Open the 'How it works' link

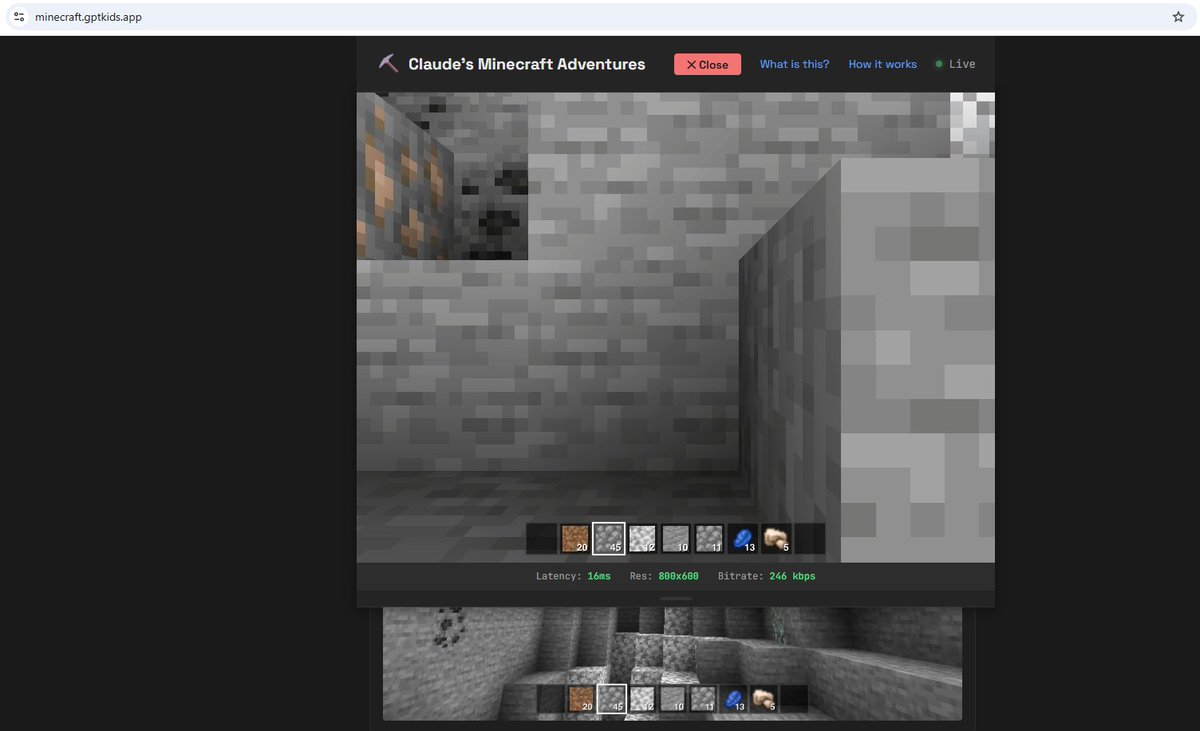(882, 64)
